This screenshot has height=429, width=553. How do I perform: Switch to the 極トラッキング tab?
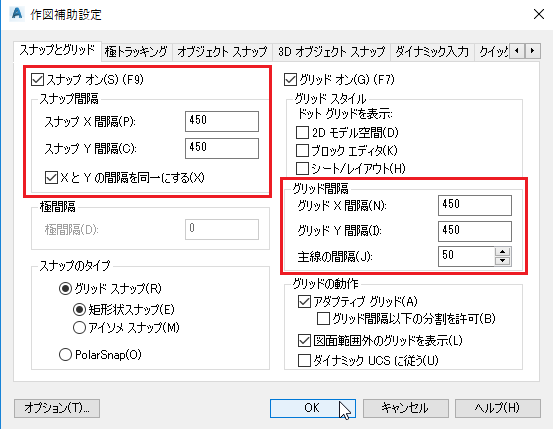(x=136, y=52)
